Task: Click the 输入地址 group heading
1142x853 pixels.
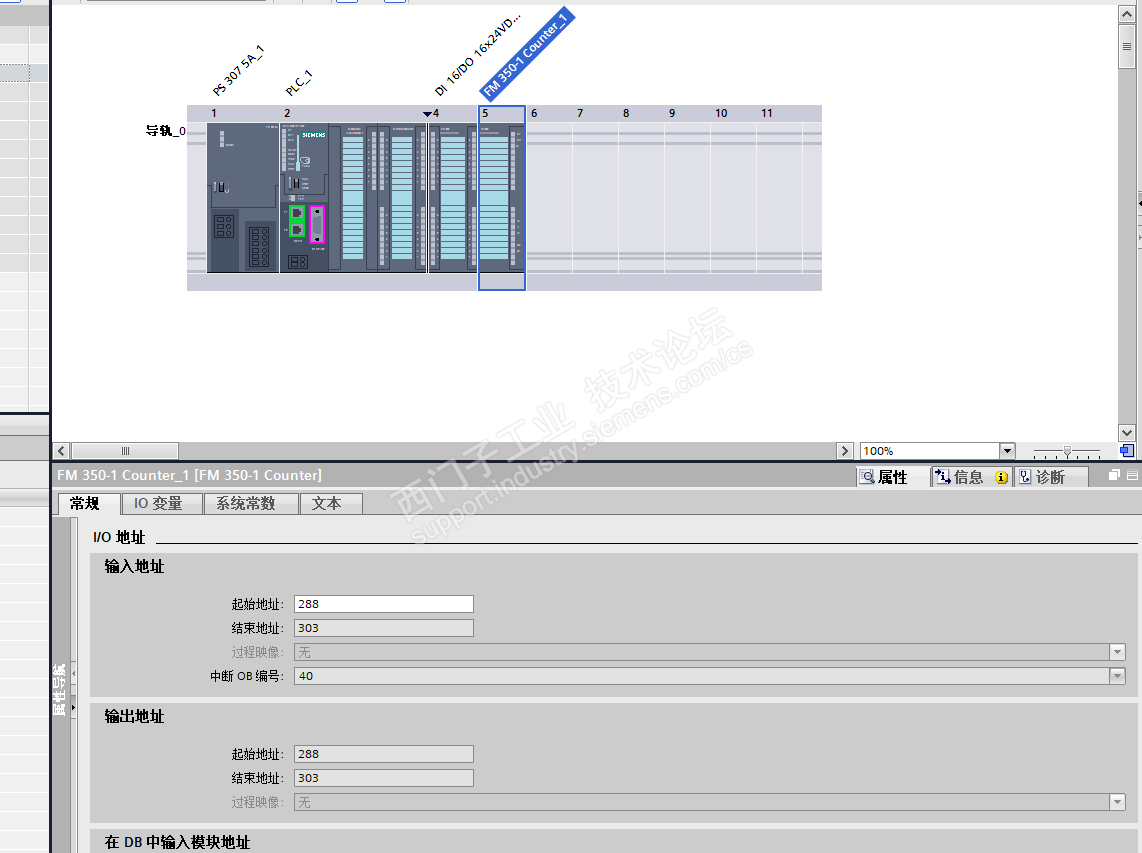Action: [134, 567]
